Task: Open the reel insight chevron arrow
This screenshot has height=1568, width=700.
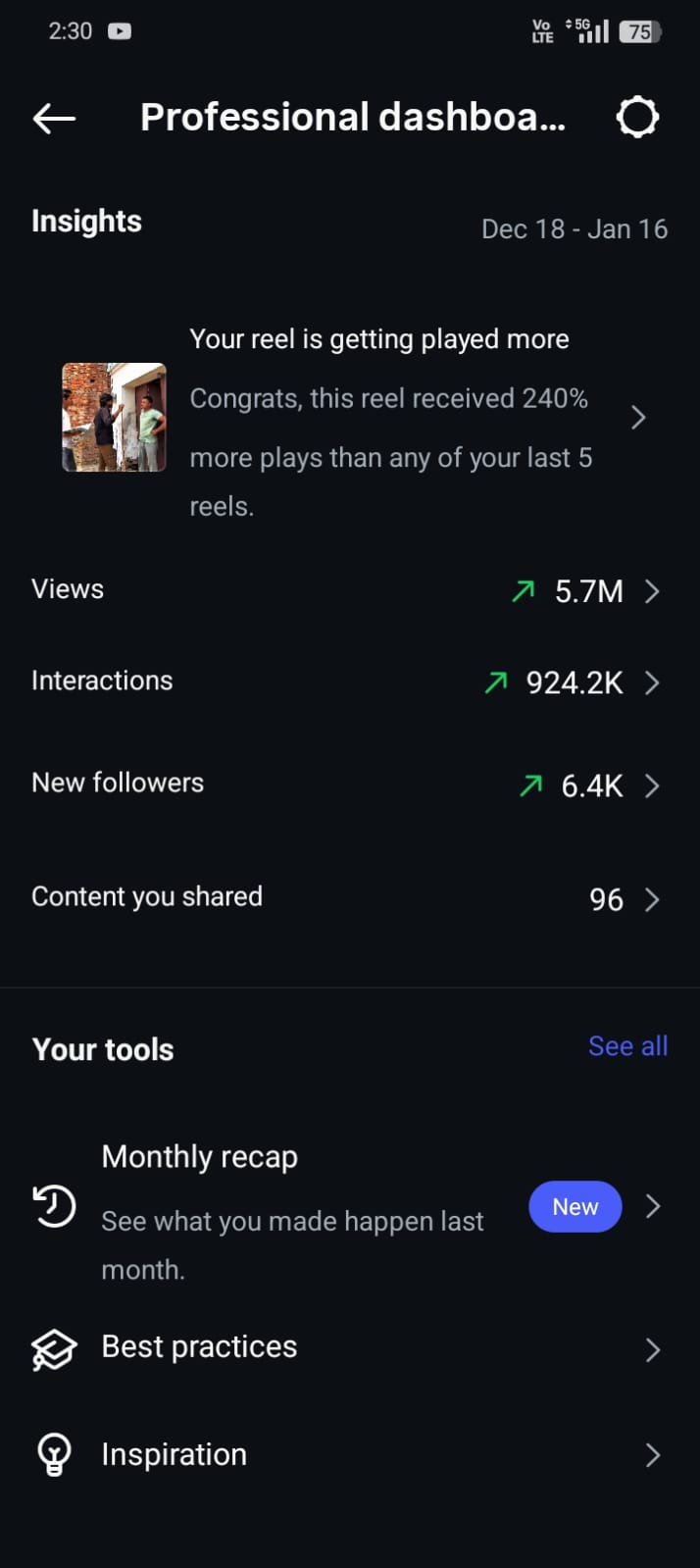Action: point(638,418)
